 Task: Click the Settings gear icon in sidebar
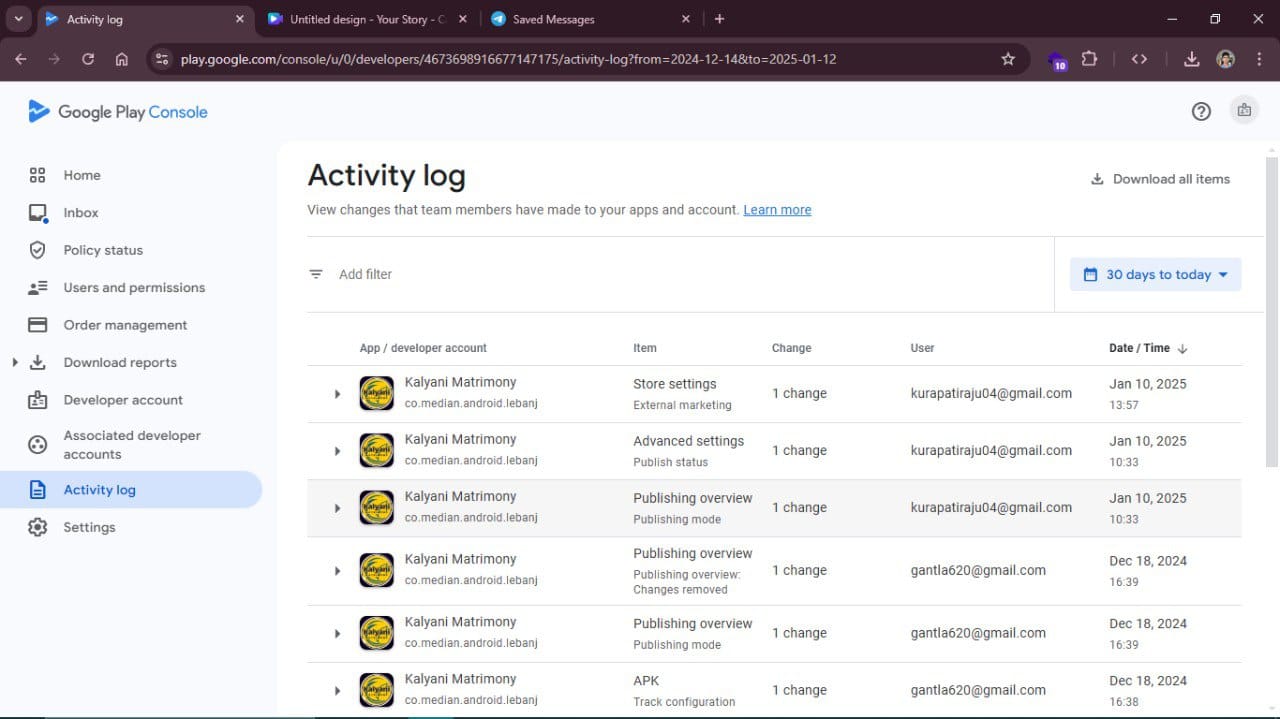[38, 527]
